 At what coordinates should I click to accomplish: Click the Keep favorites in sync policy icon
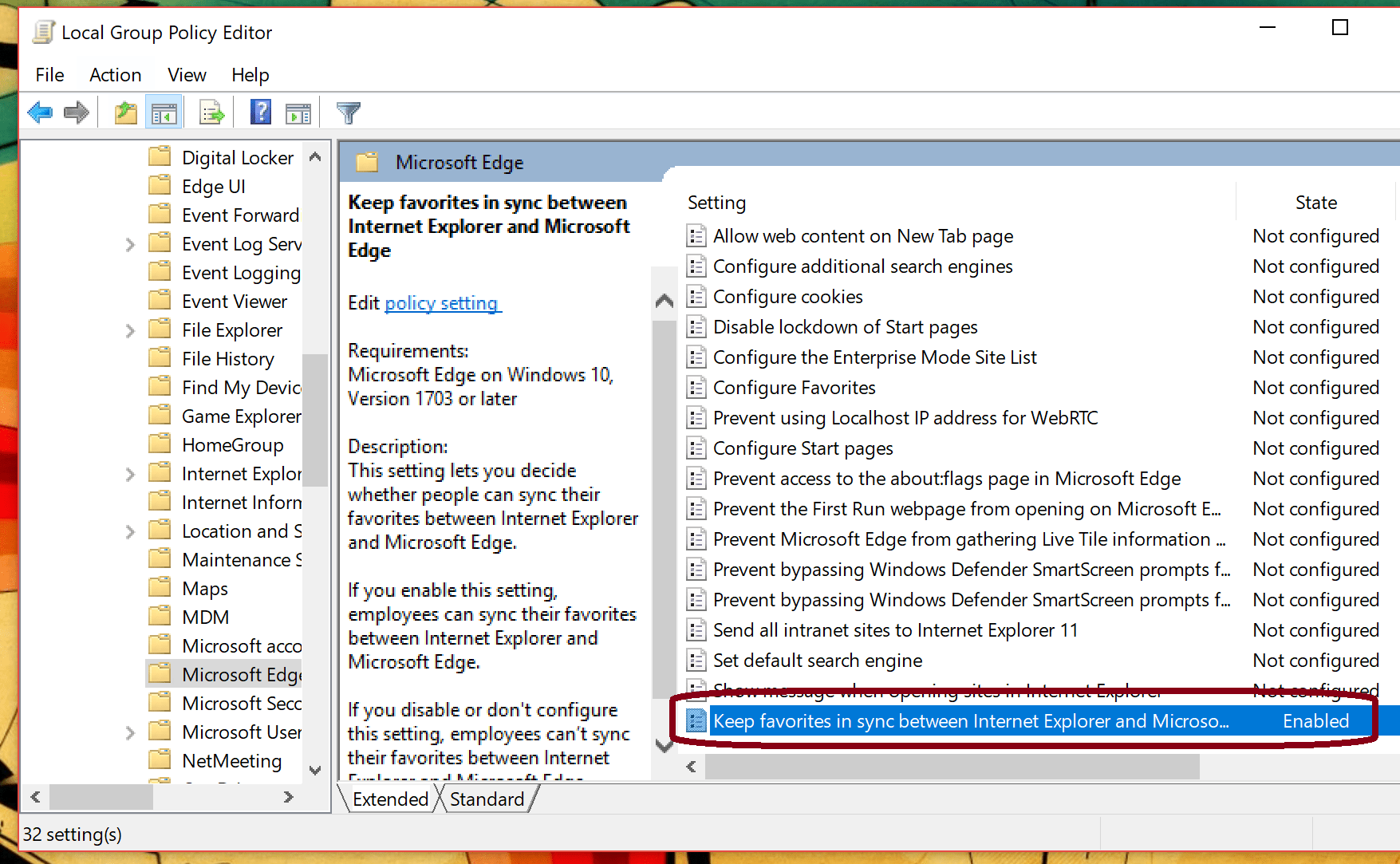[x=696, y=721]
